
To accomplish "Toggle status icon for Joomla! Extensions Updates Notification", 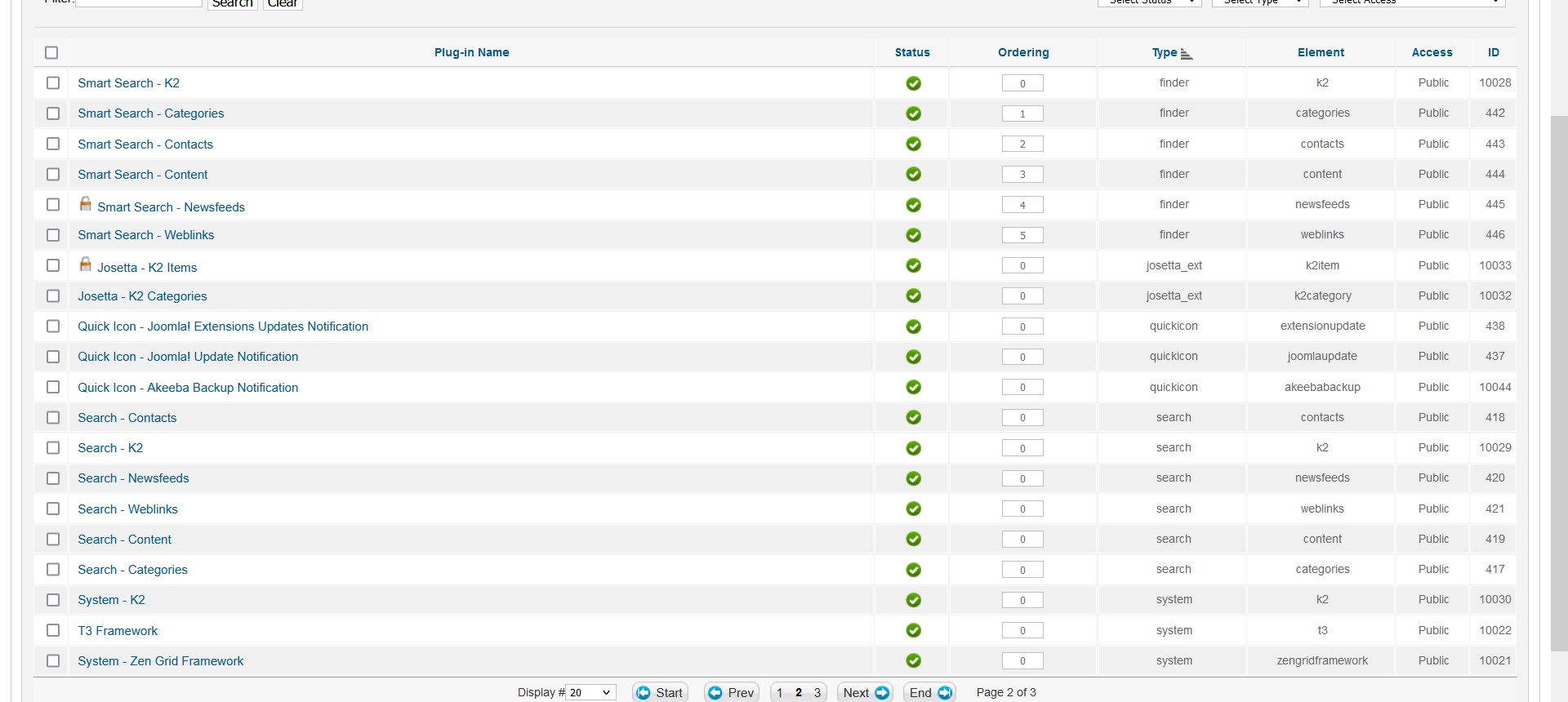I will click(913, 327).
